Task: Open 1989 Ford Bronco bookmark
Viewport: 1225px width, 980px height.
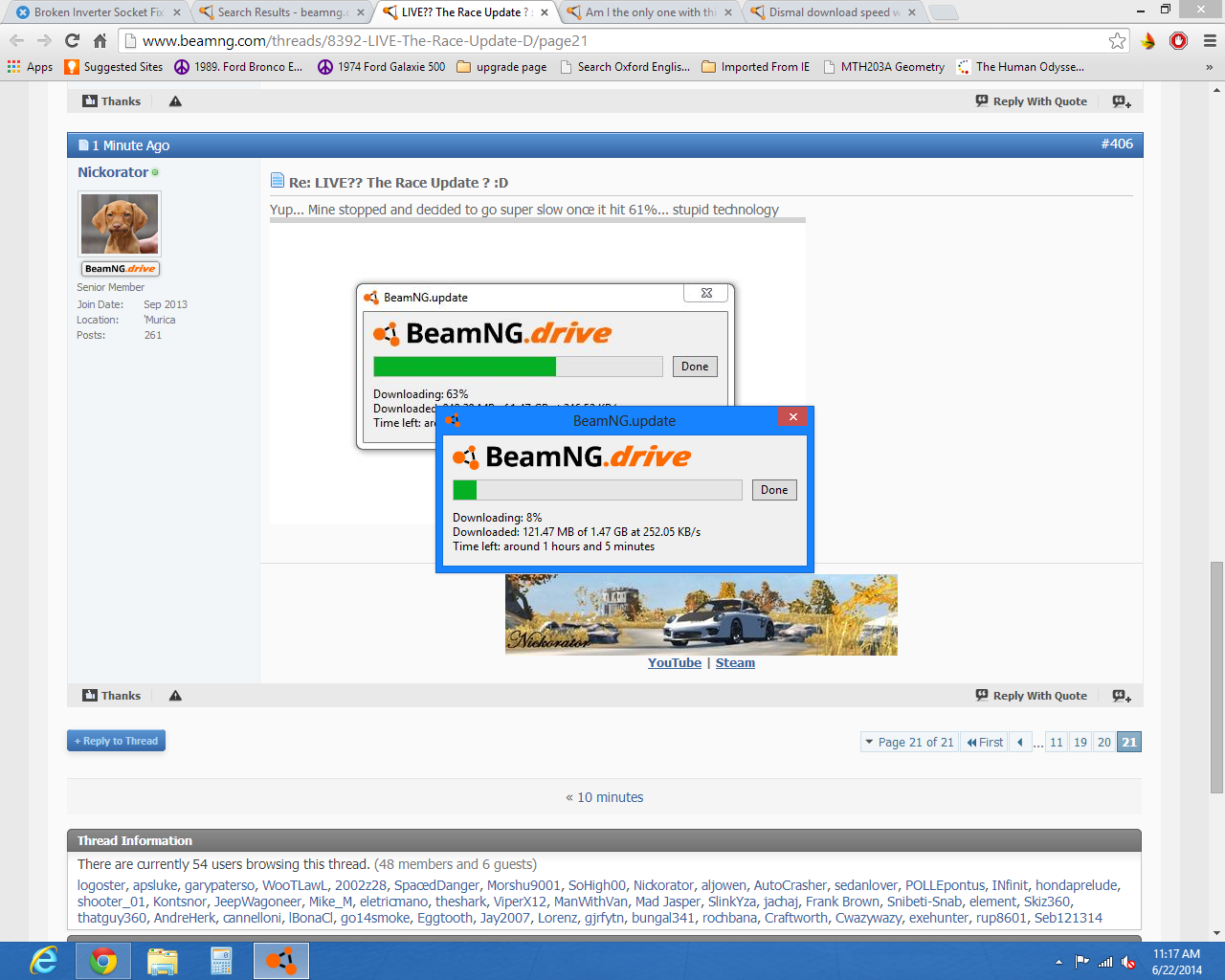Action: [x=238, y=67]
